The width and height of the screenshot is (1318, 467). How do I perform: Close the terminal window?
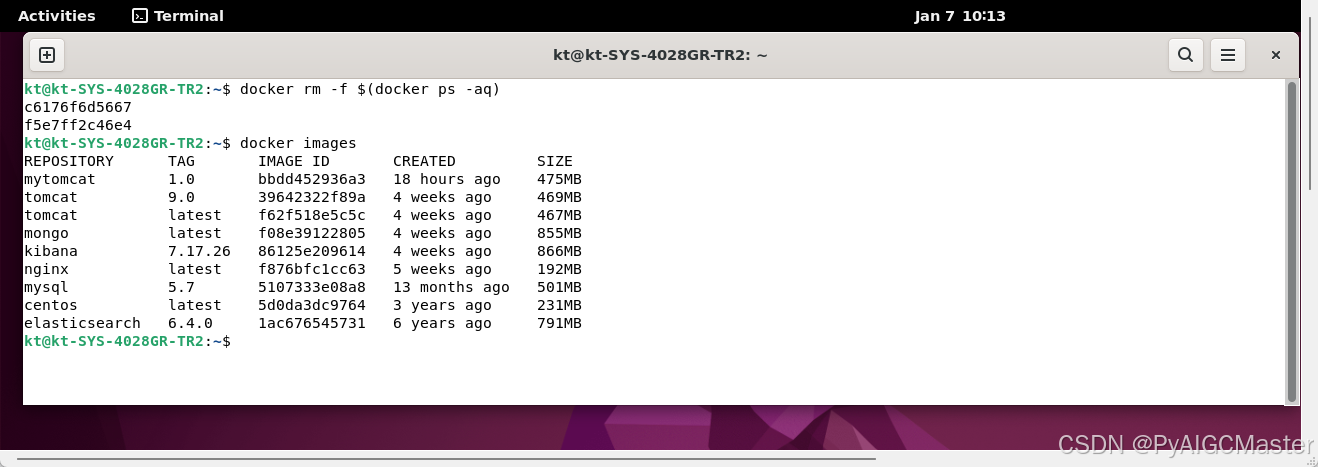1276,55
